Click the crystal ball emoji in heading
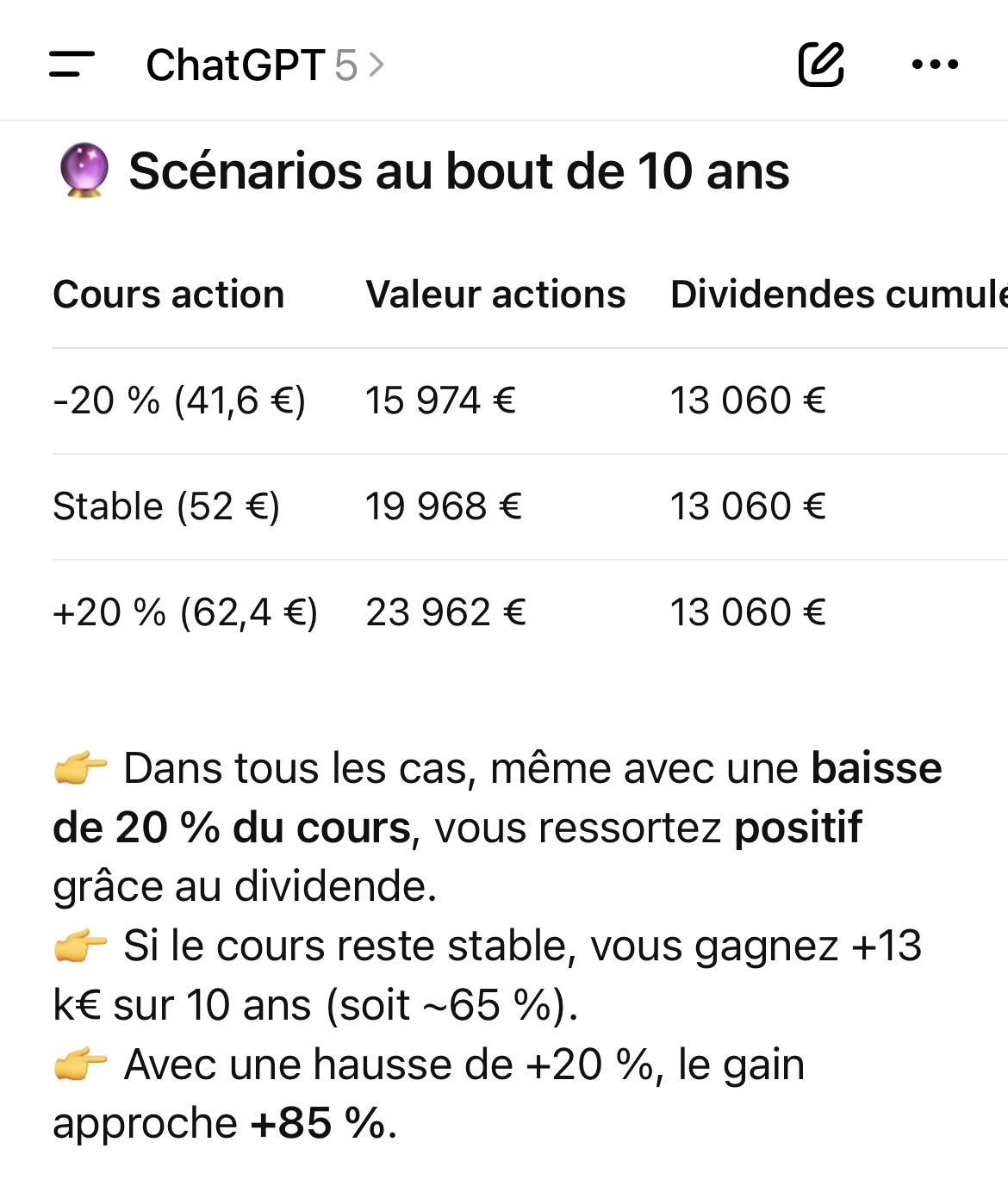This screenshot has width=1008, height=1198. coord(84,171)
